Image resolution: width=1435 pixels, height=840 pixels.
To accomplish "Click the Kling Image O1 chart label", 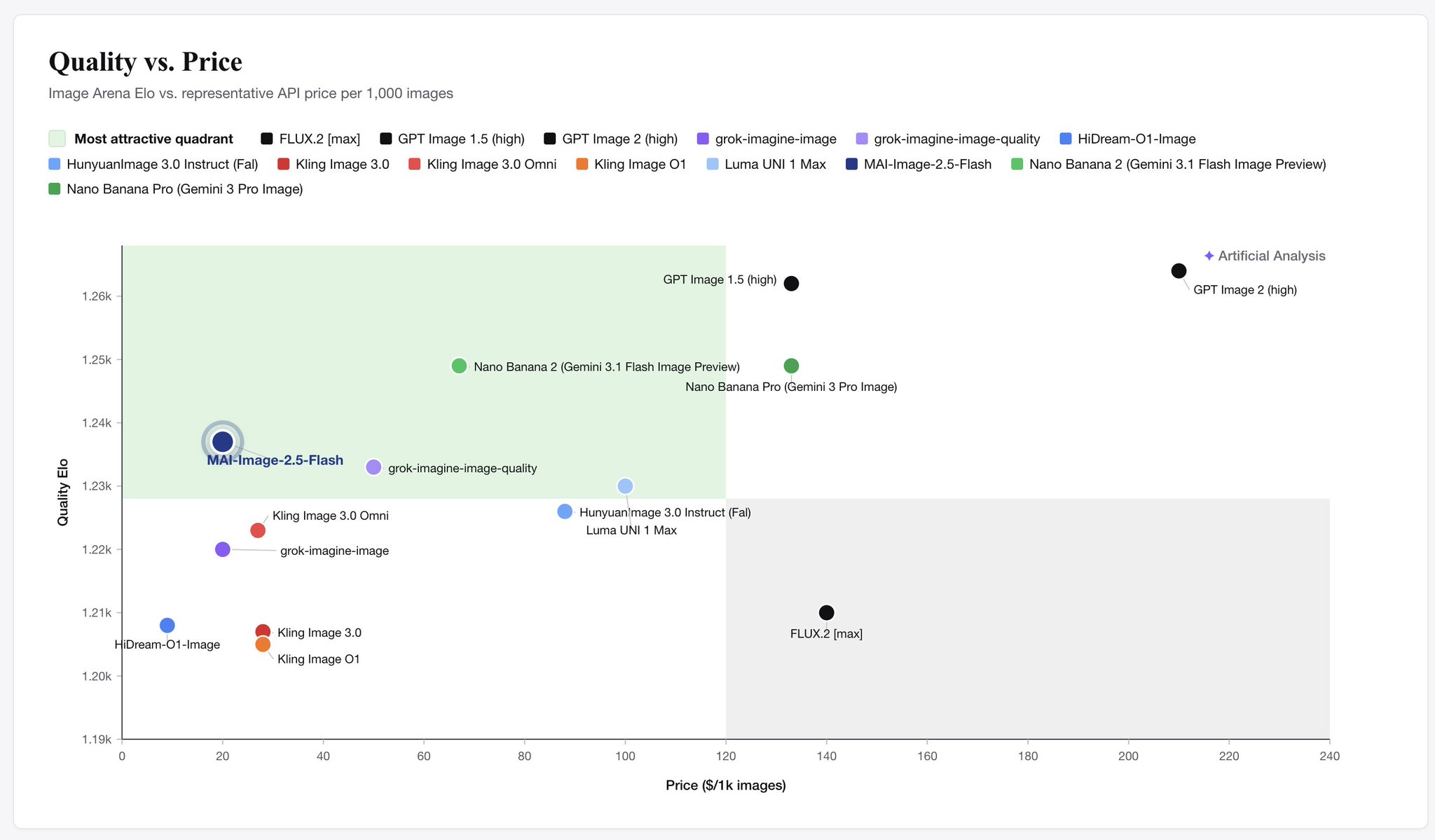I will [x=319, y=659].
